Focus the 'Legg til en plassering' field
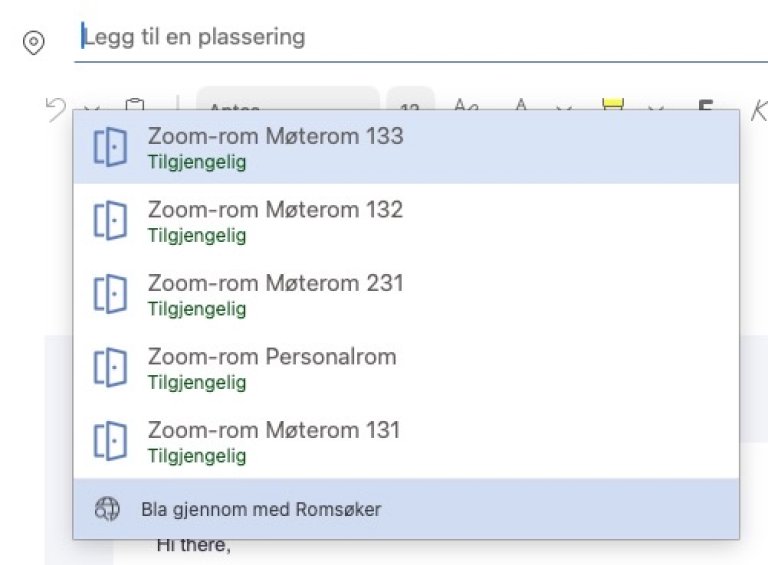 click(400, 38)
